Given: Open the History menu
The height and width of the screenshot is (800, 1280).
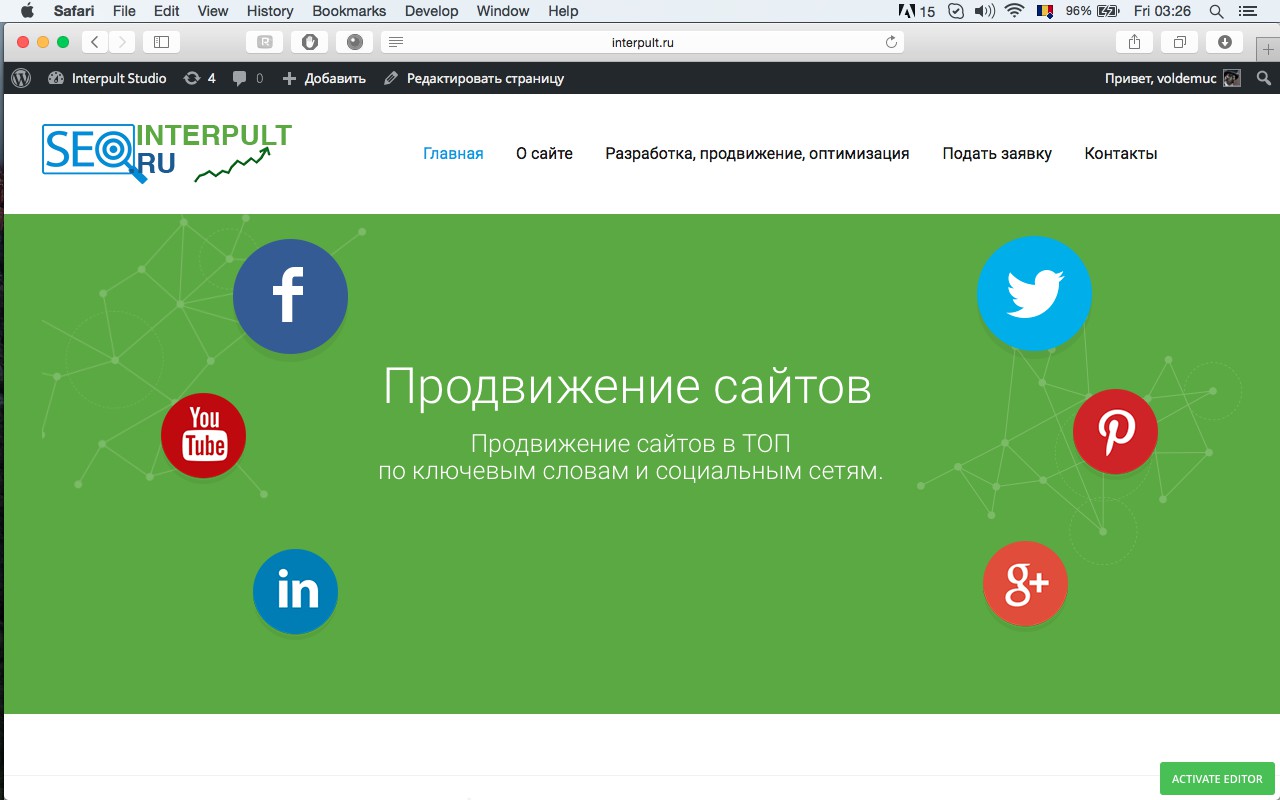Looking at the screenshot, I should coord(270,11).
